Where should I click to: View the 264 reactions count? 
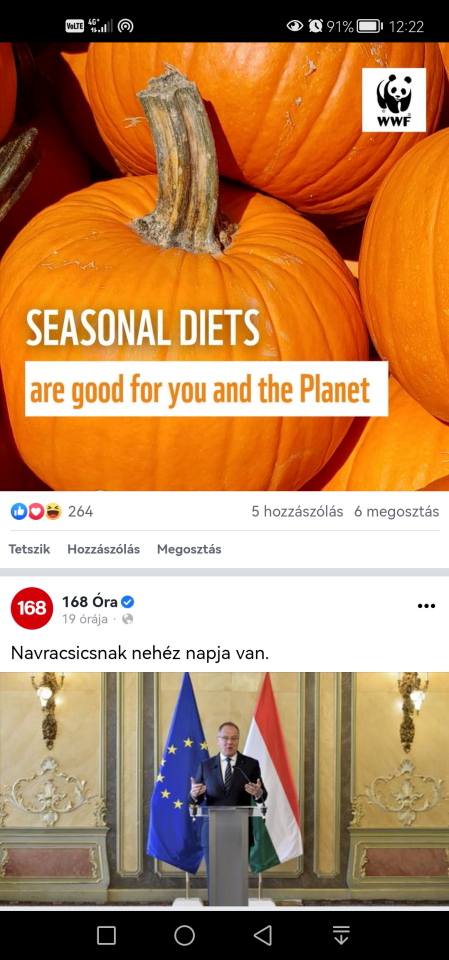(x=80, y=512)
